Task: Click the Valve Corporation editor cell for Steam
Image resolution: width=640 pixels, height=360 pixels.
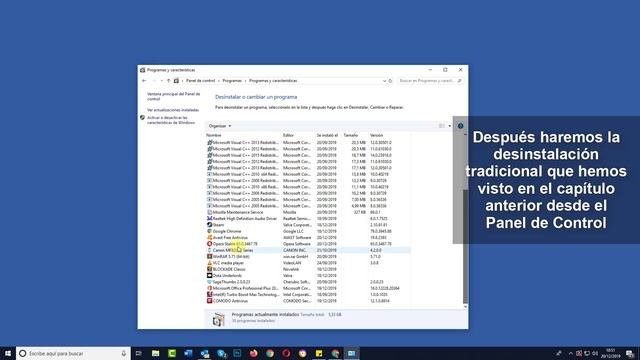Action: [297, 225]
